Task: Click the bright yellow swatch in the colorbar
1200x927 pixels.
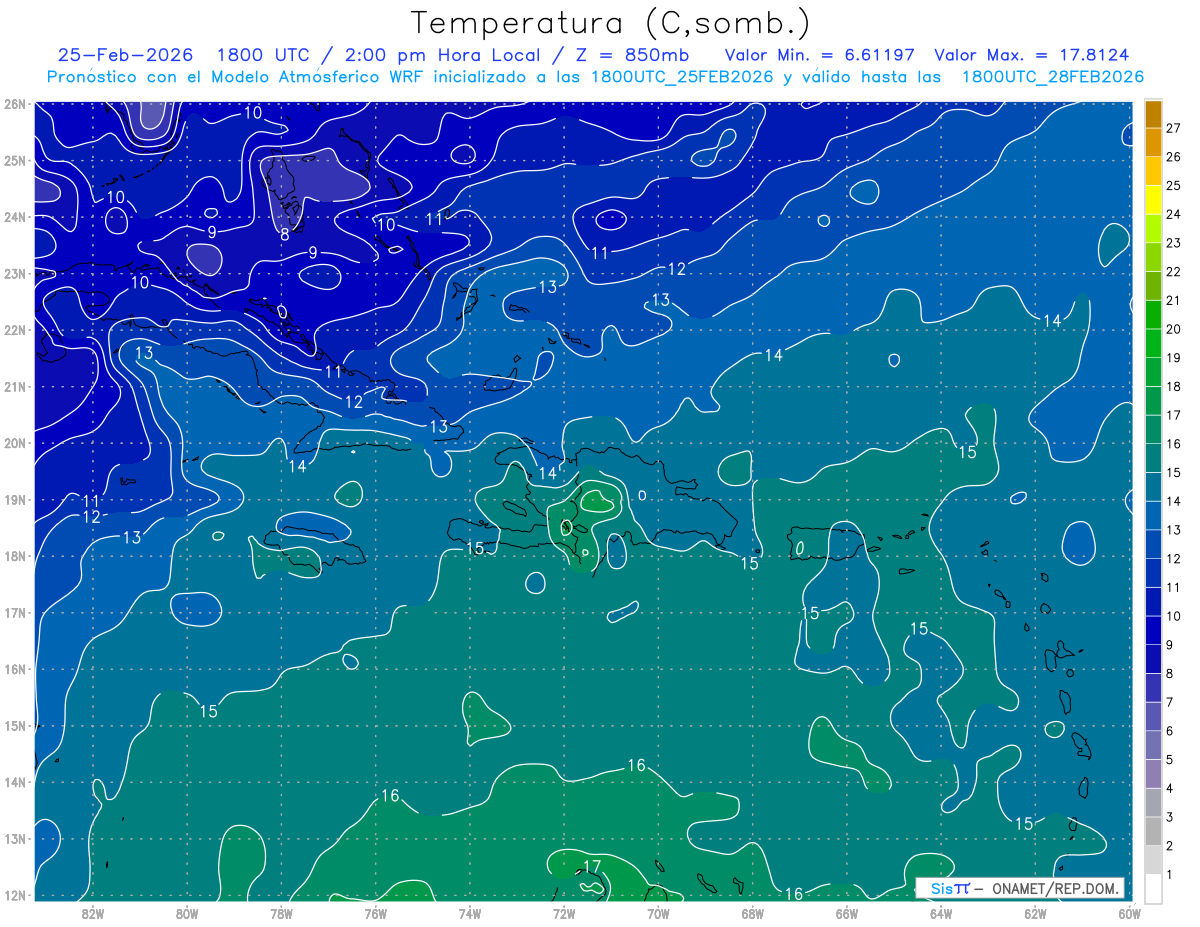Action: (x=1153, y=200)
